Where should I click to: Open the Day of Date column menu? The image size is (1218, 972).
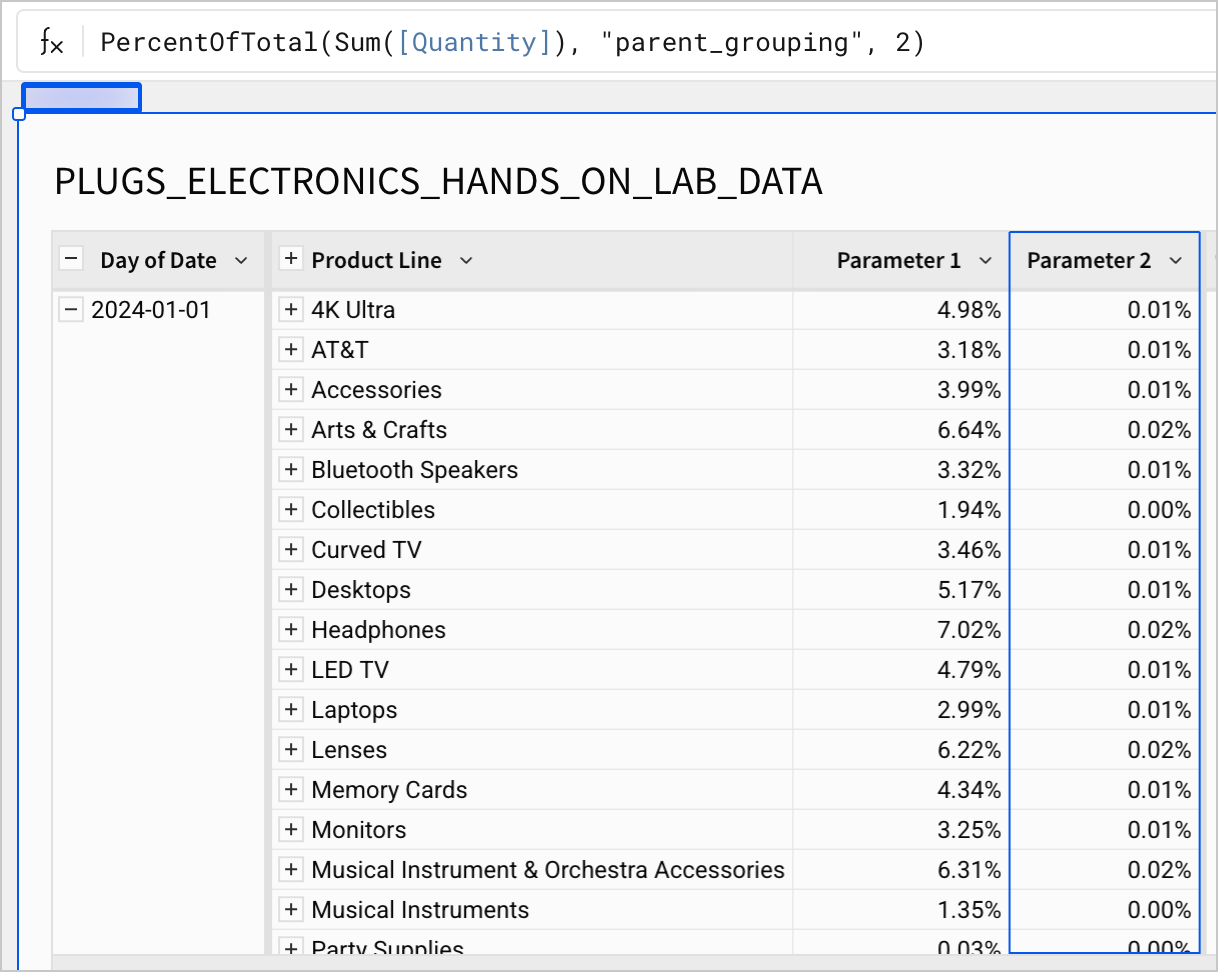(x=241, y=260)
